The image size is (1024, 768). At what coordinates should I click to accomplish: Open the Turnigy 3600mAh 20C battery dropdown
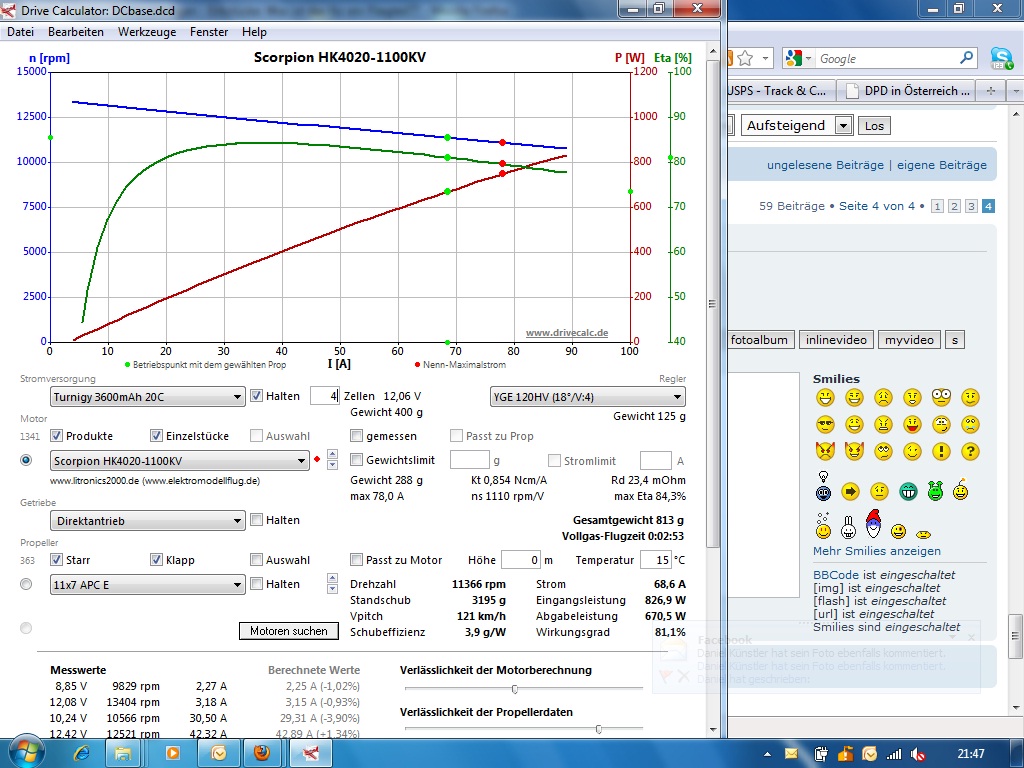[148, 397]
